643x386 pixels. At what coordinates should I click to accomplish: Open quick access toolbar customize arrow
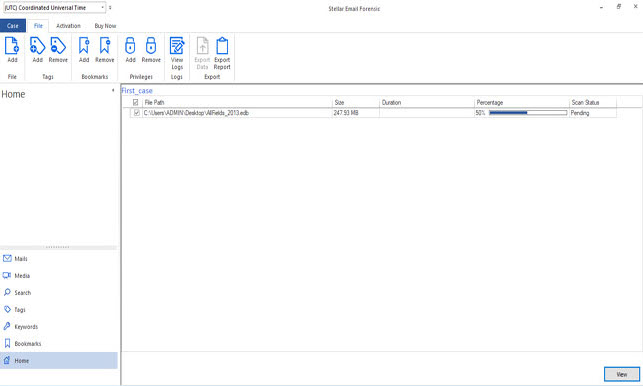click(110, 7)
